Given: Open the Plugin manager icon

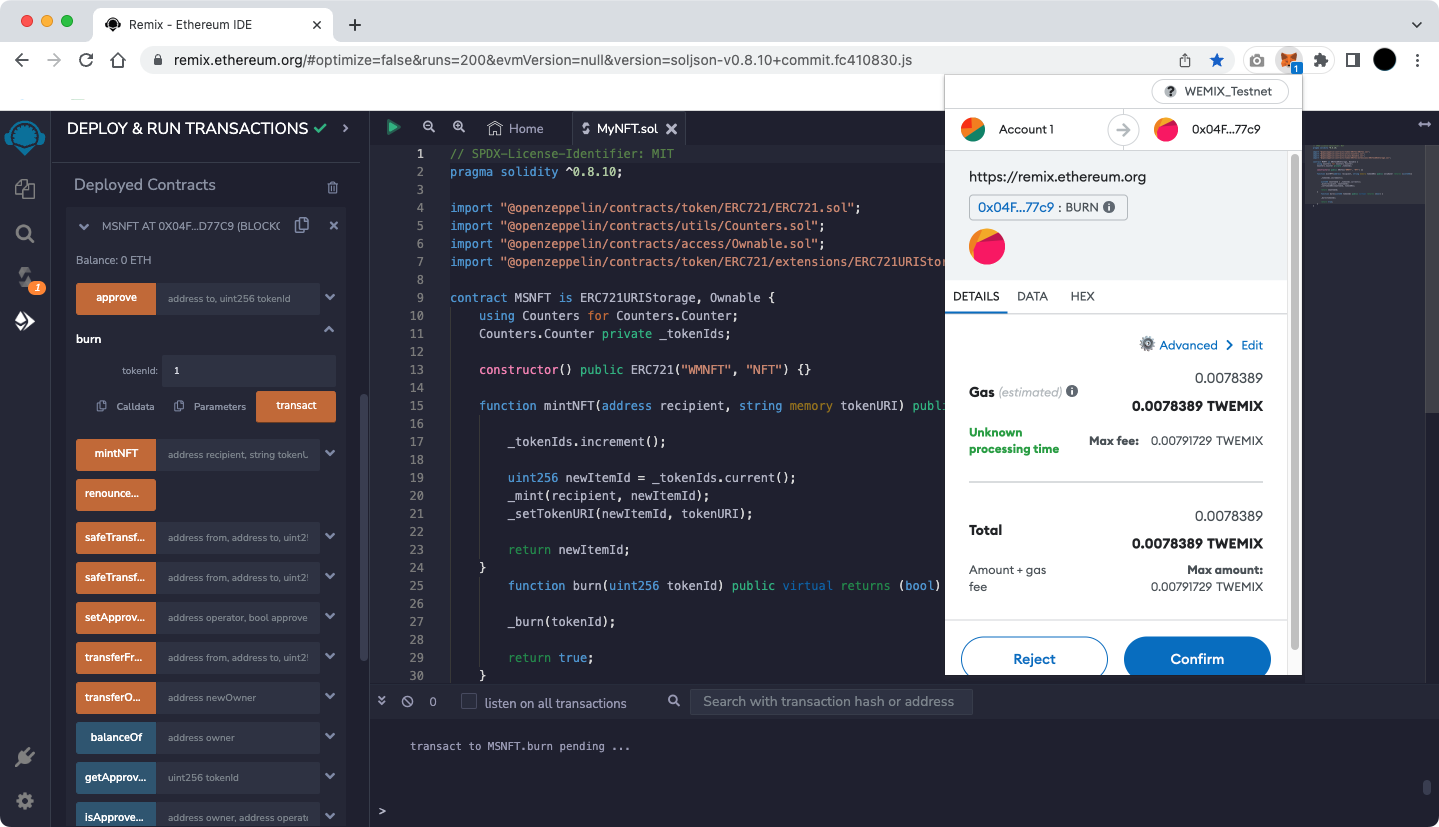Looking at the screenshot, I should [25, 757].
